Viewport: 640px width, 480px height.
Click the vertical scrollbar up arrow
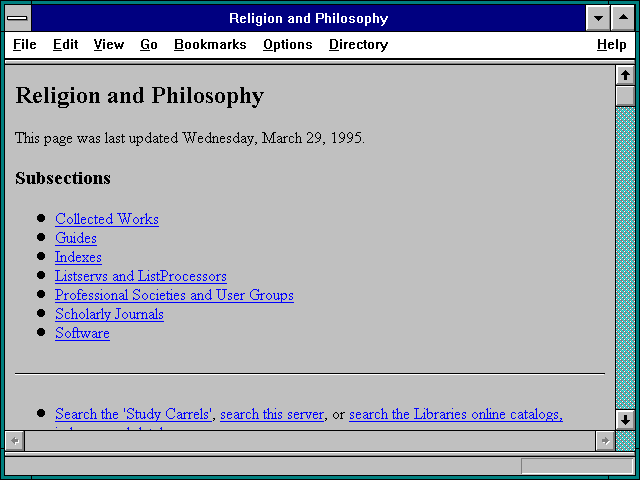pyautogui.click(x=625, y=76)
